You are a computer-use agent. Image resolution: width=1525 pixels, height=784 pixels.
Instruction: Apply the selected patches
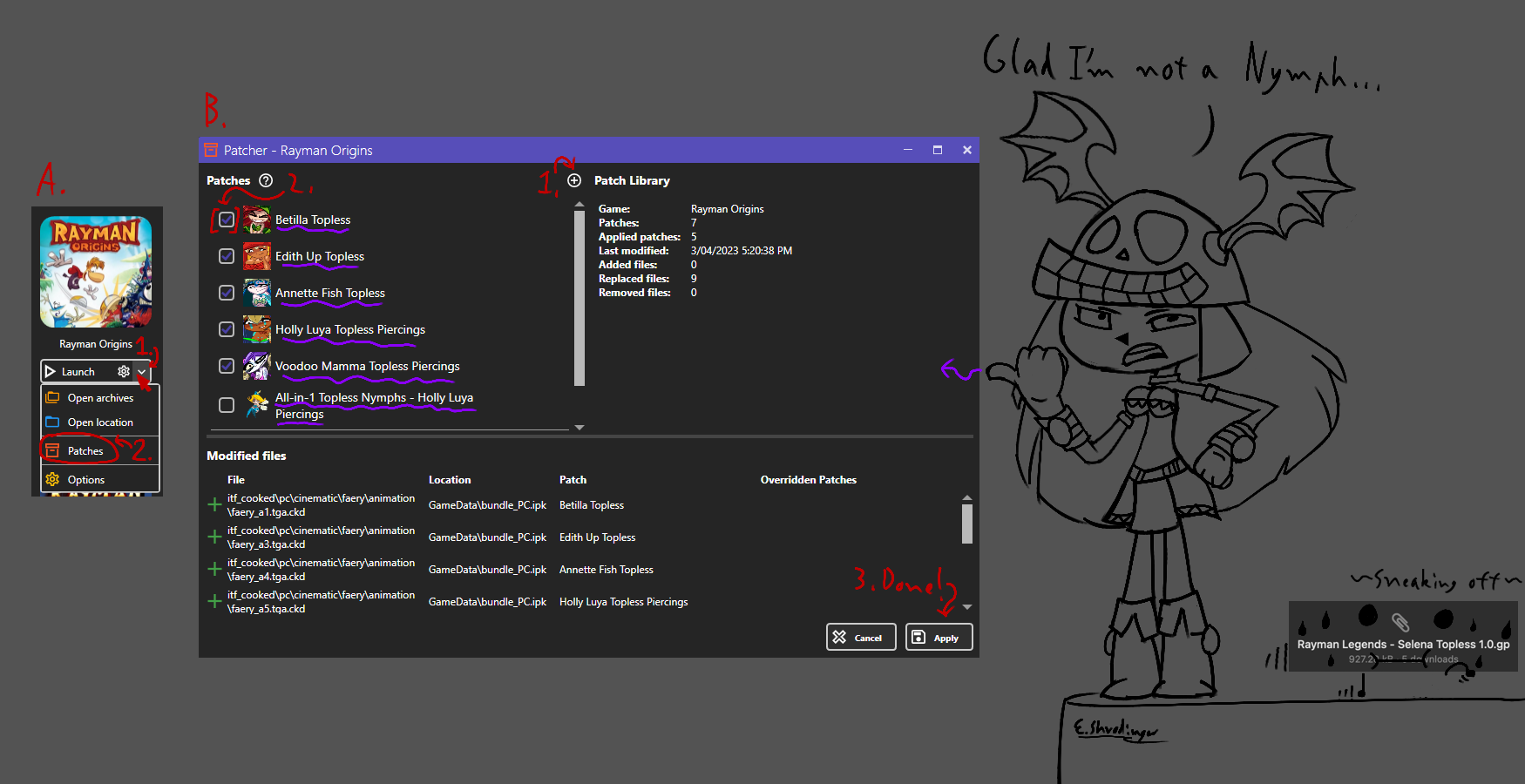point(939,637)
